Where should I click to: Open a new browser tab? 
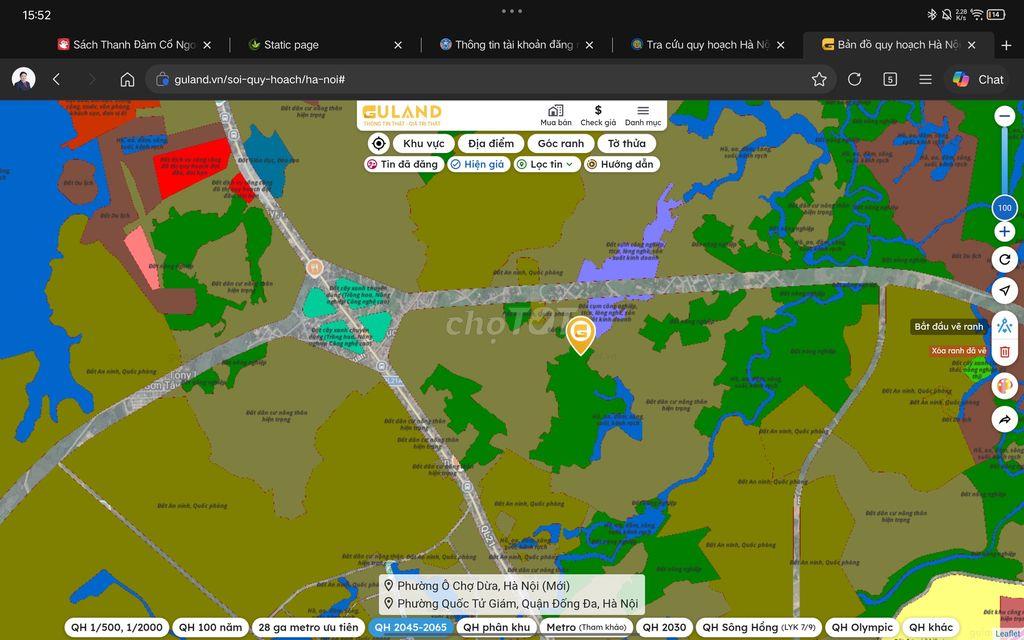click(1006, 45)
